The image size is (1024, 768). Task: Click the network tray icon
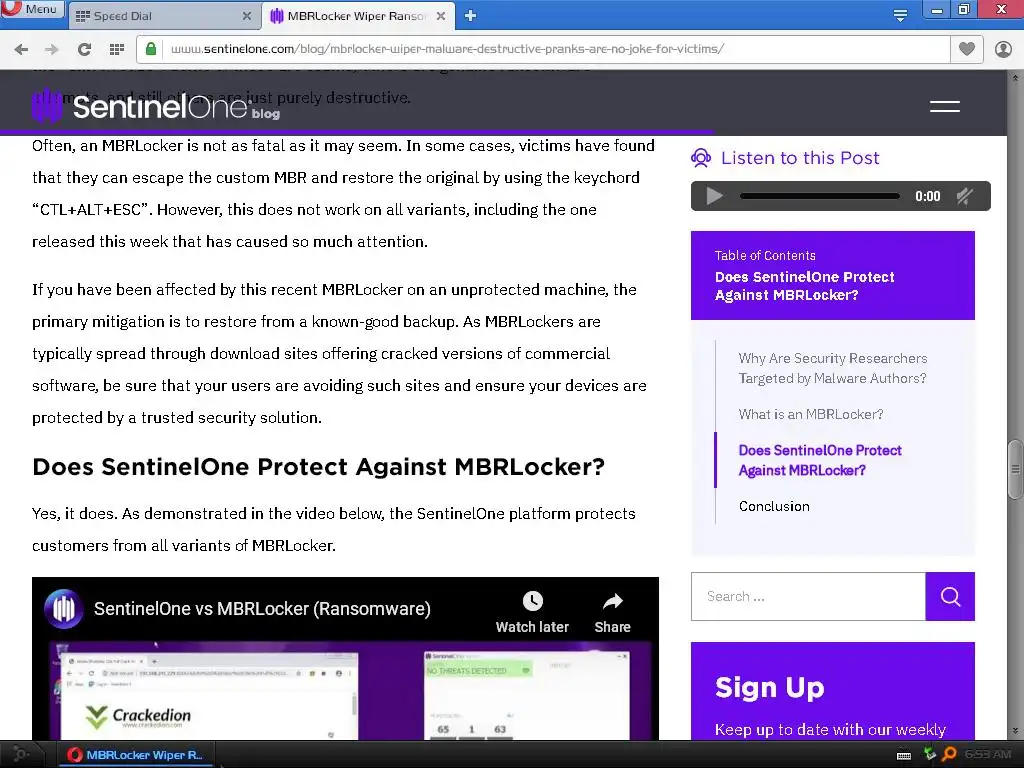[929, 754]
